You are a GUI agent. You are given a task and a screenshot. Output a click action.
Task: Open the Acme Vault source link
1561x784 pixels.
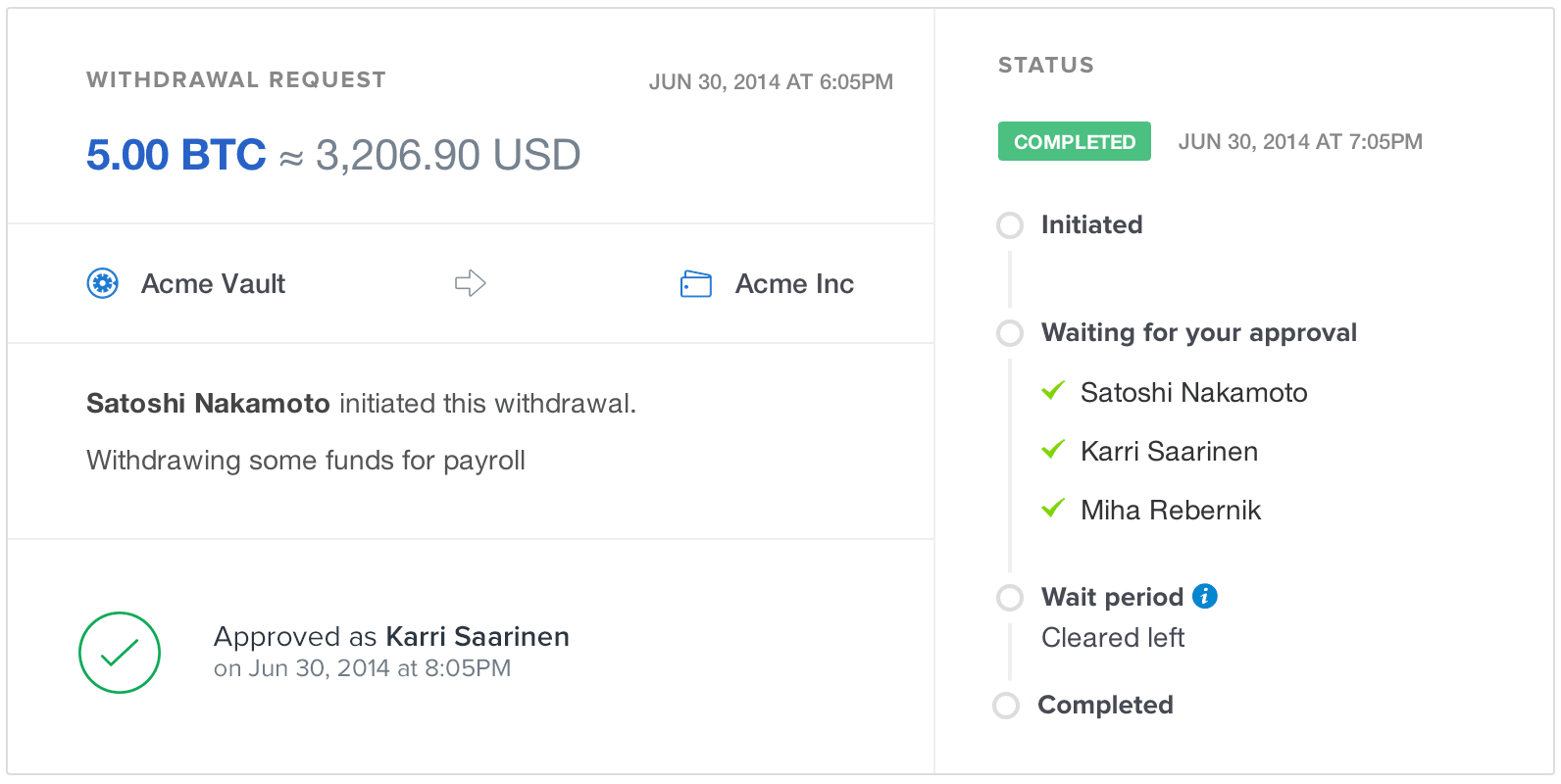(213, 284)
